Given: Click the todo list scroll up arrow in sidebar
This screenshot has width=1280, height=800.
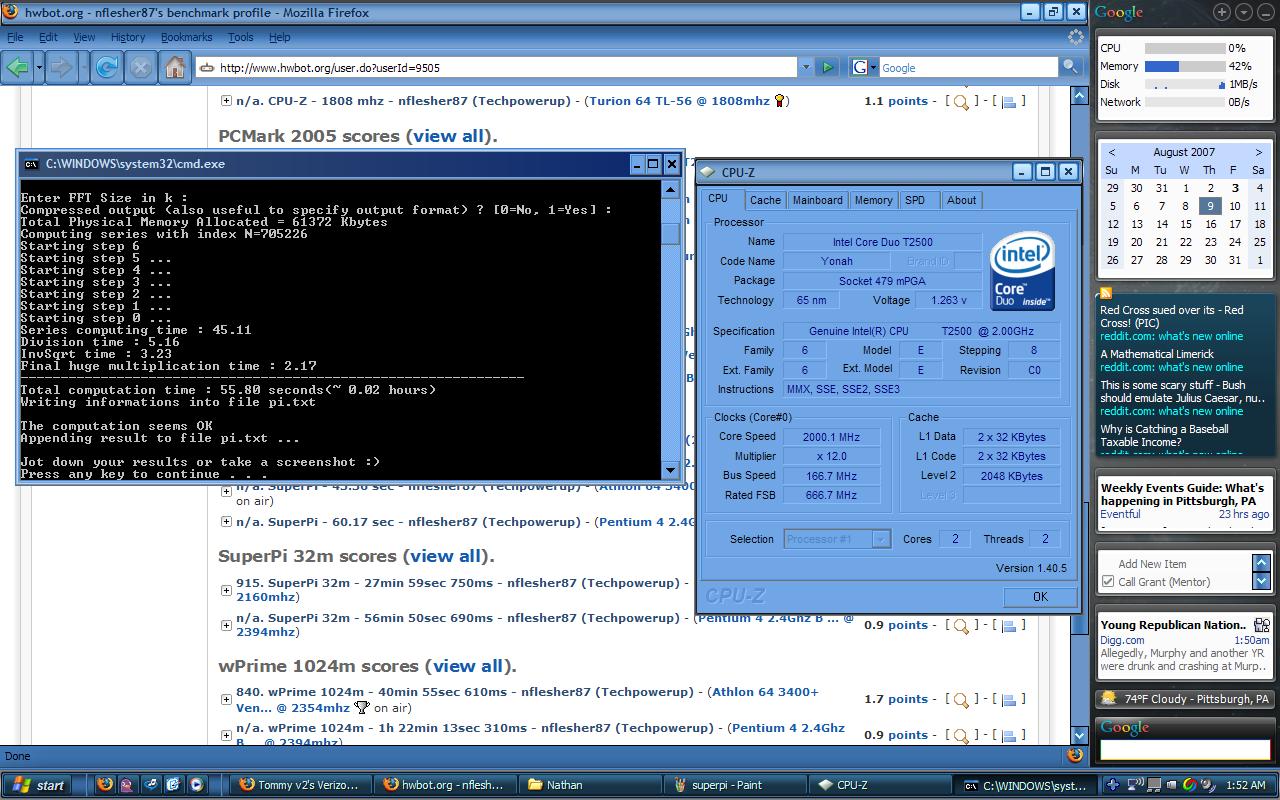Looking at the screenshot, I should click(1262, 564).
